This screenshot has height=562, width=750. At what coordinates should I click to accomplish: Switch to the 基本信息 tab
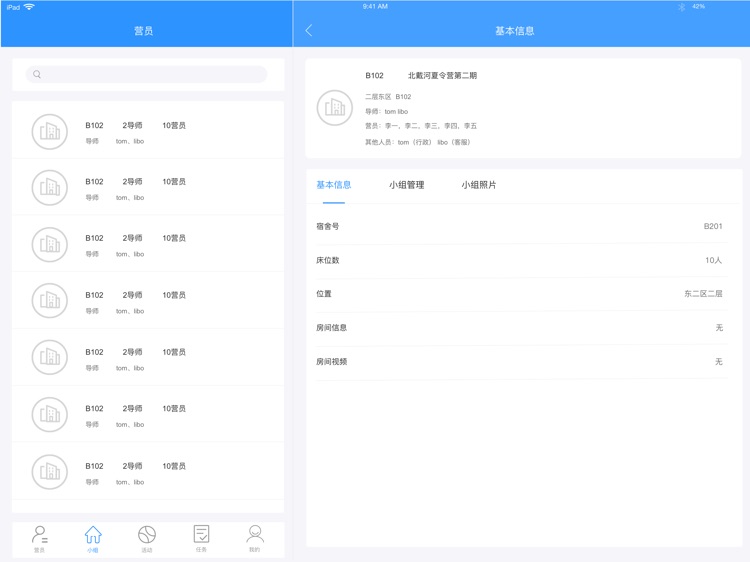[x=334, y=185]
